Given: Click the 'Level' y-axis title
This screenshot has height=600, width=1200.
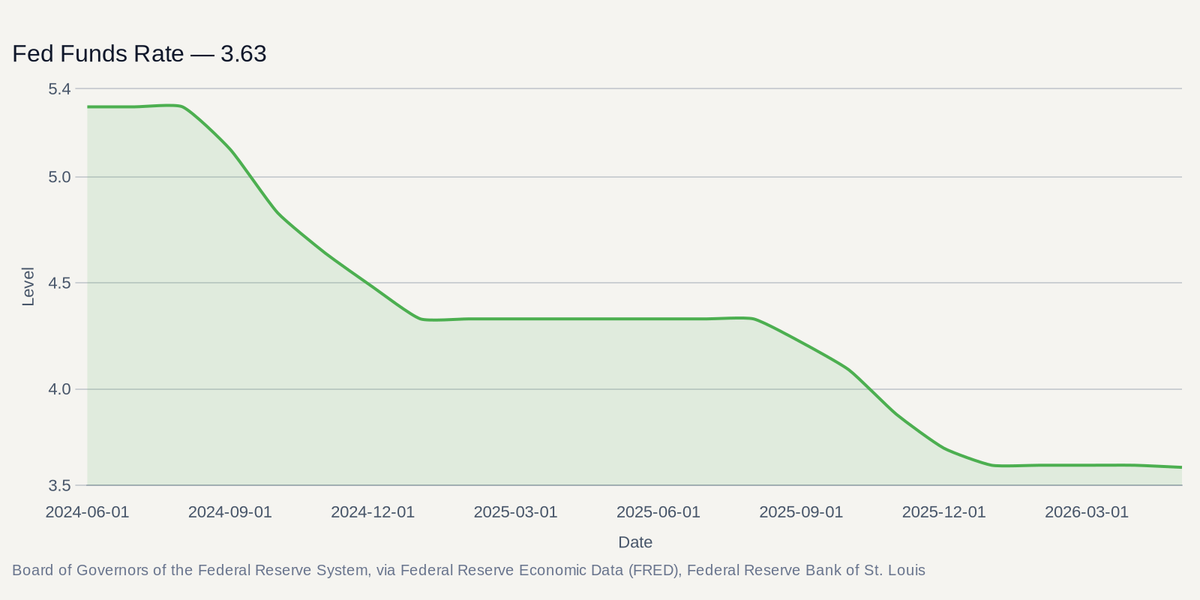Looking at the screenshot, I should click(x=28, y=287).
